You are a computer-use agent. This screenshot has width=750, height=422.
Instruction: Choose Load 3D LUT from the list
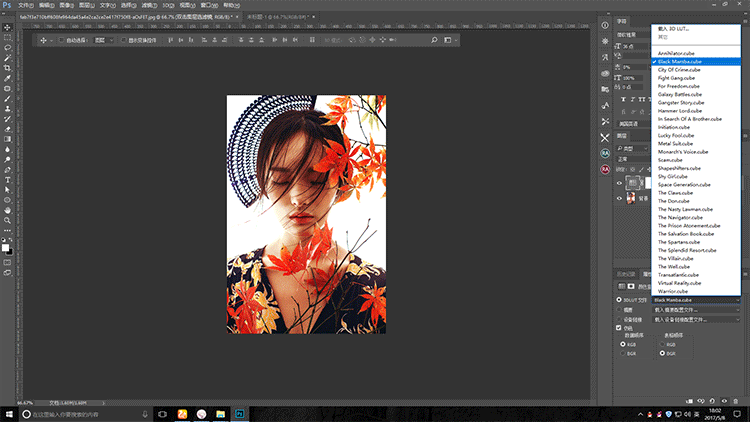673,29
